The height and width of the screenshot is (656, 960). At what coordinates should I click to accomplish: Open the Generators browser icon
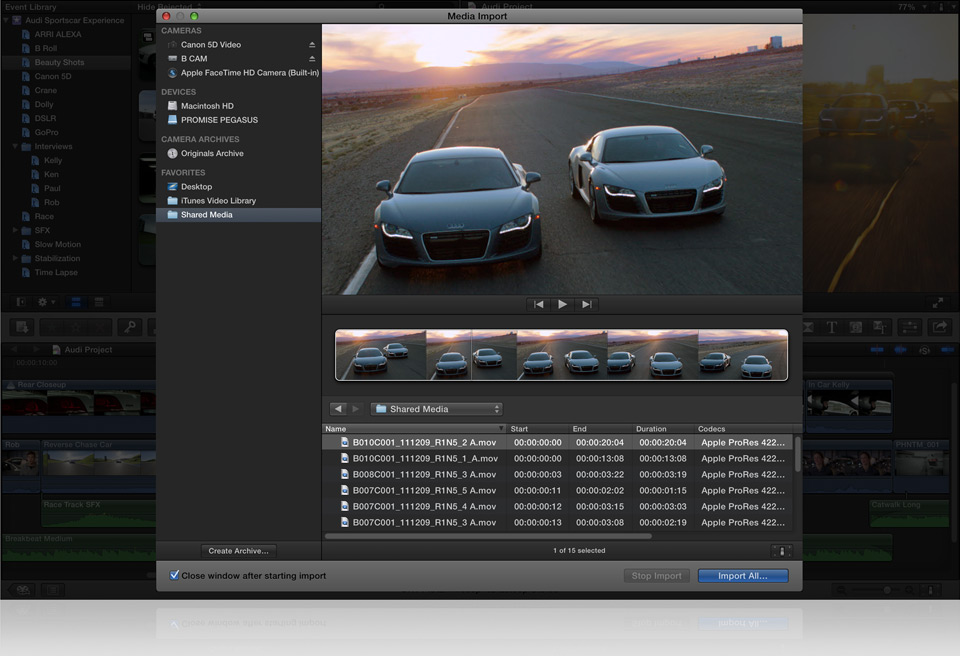coord(856,327)
